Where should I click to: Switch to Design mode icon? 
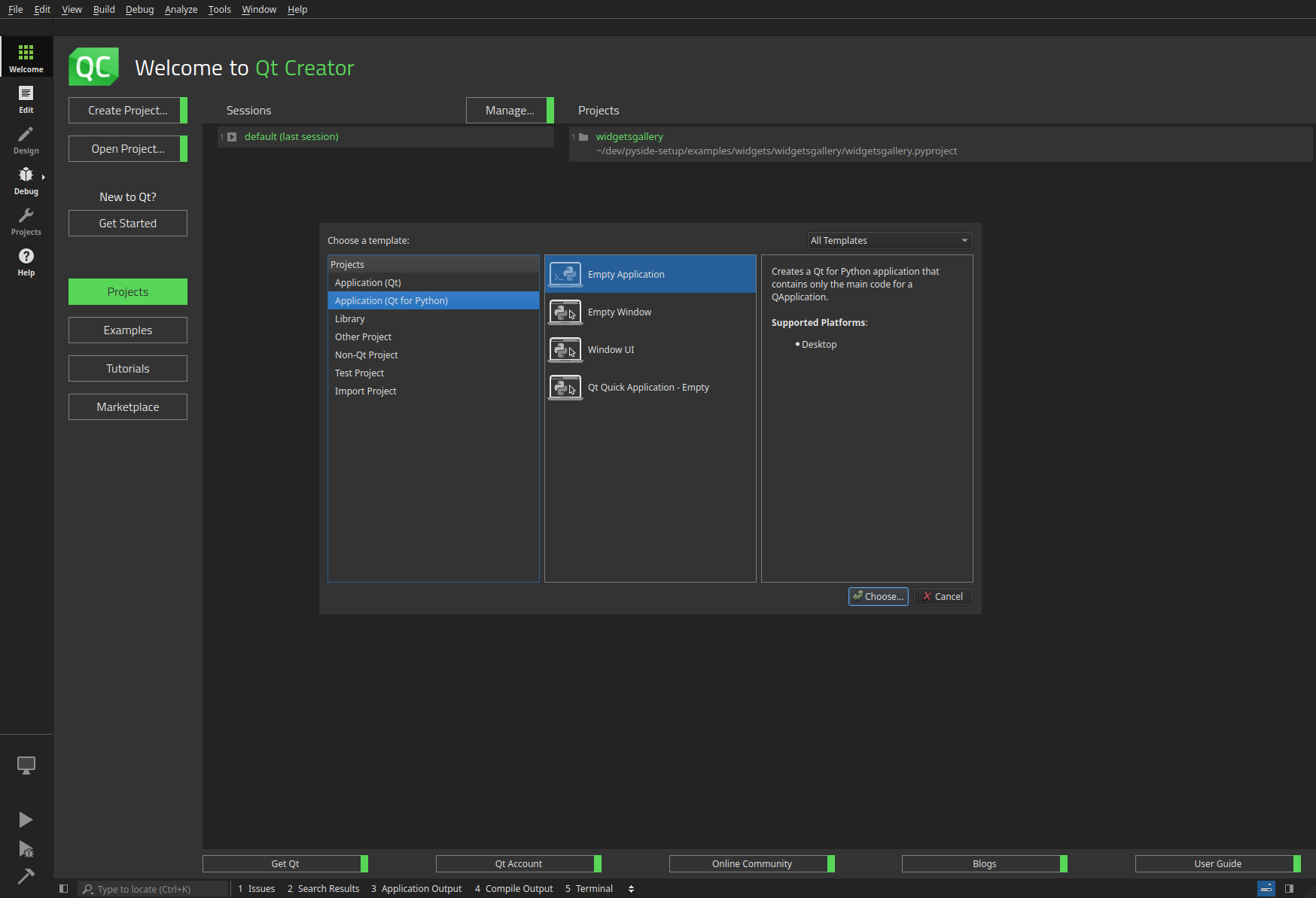pos(26,140)
